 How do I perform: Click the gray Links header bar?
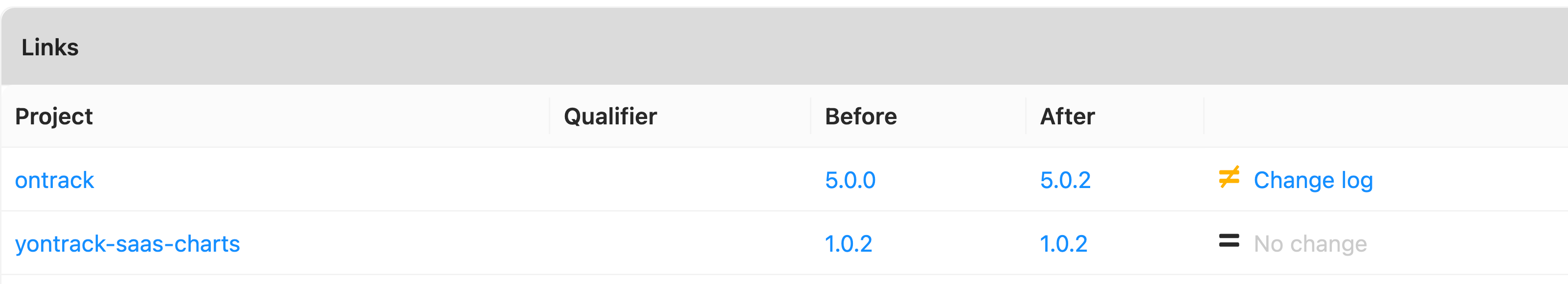[x=784, y=47]
